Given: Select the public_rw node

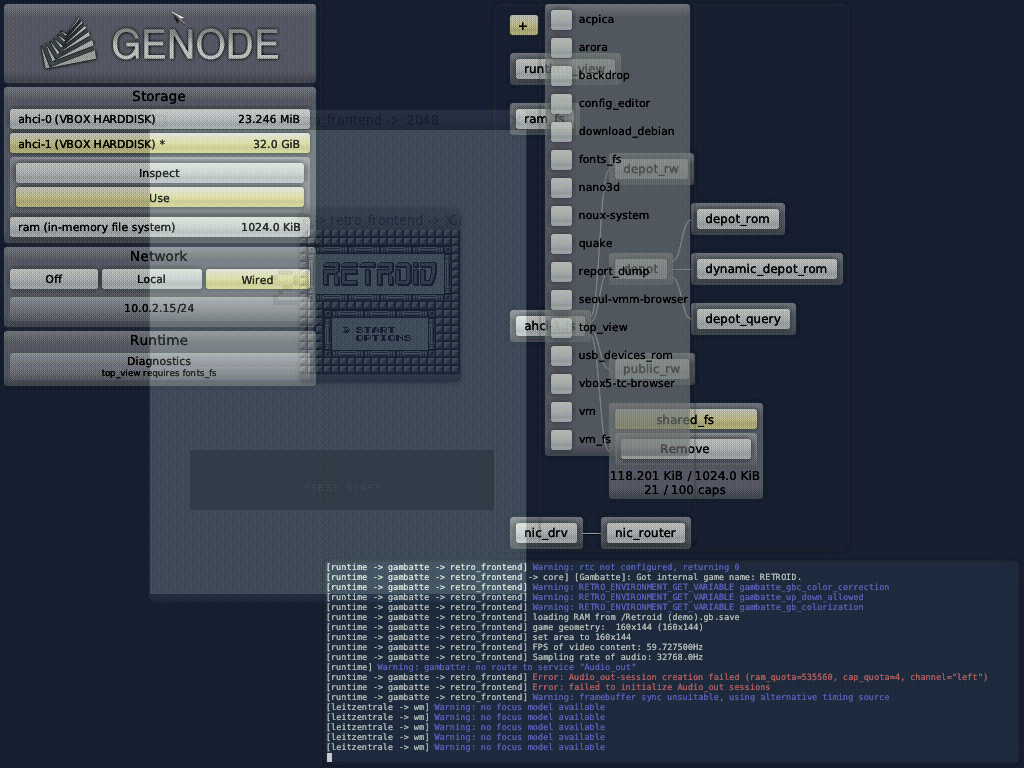Looking at the screenshot, I should coord(651,369).
